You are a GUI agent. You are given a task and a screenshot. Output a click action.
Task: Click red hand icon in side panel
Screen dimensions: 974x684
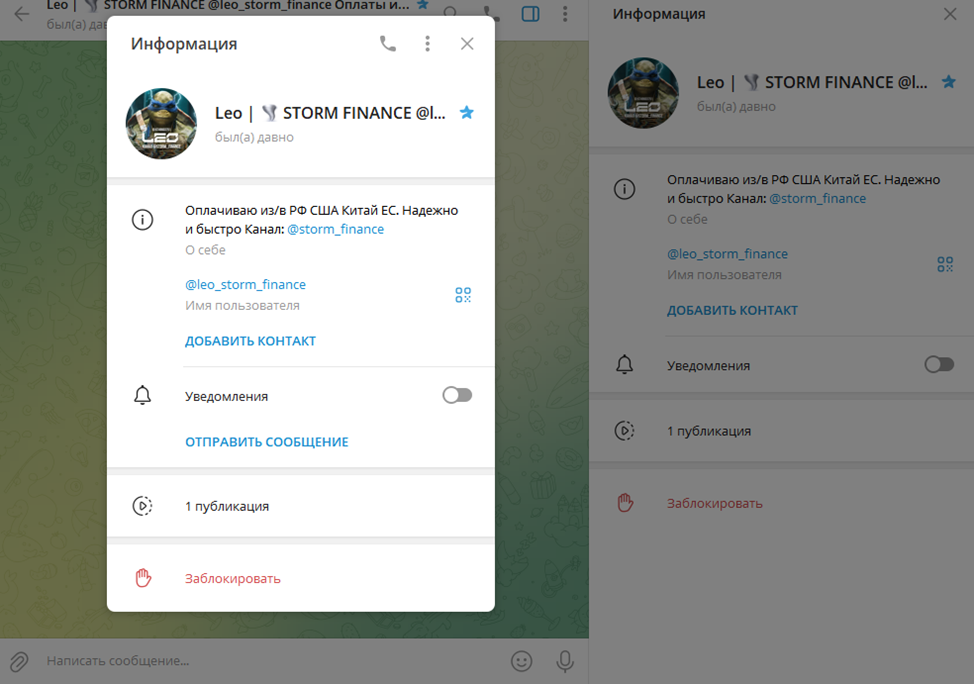pos(625,503)
